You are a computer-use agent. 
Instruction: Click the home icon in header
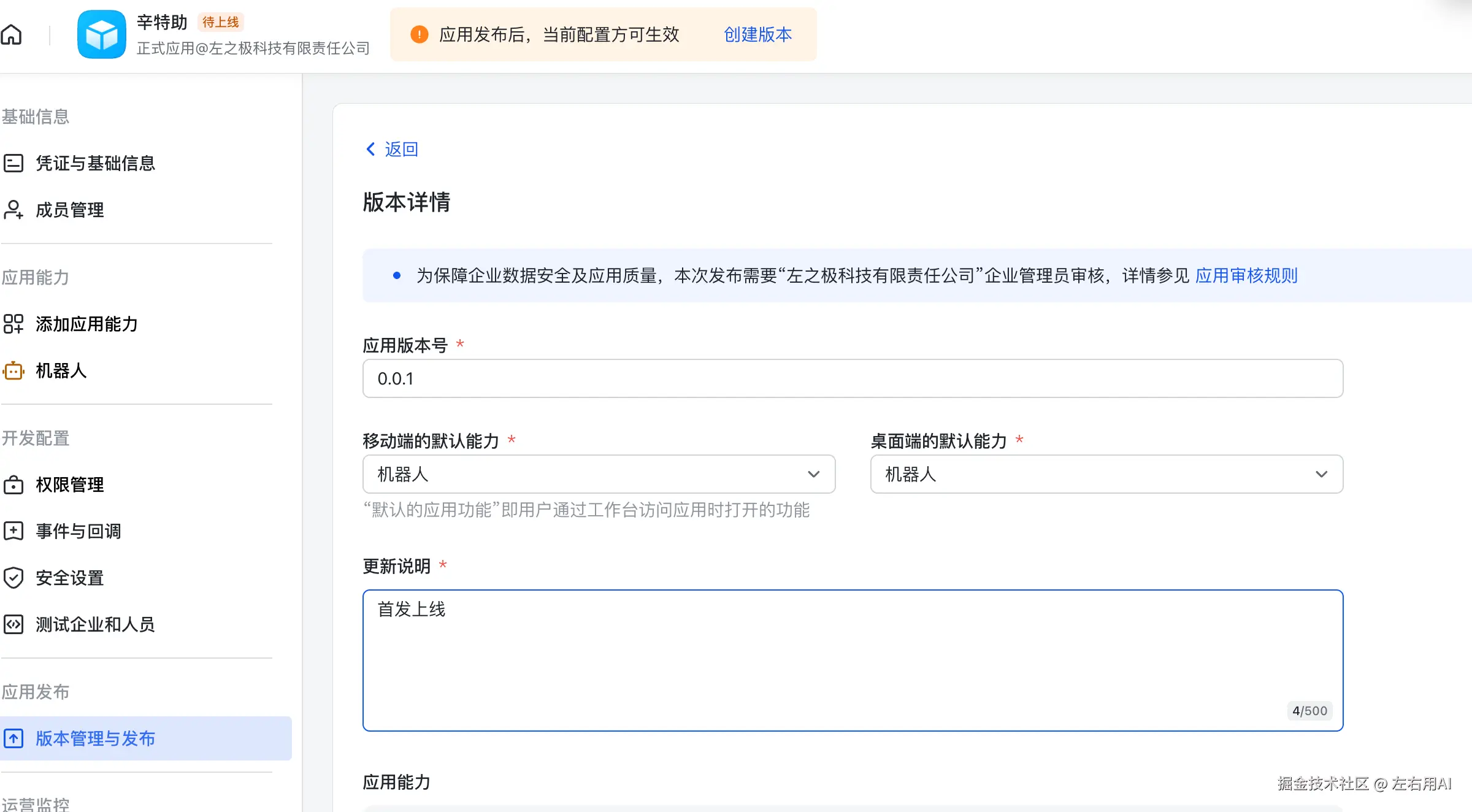tap(11, 35)
